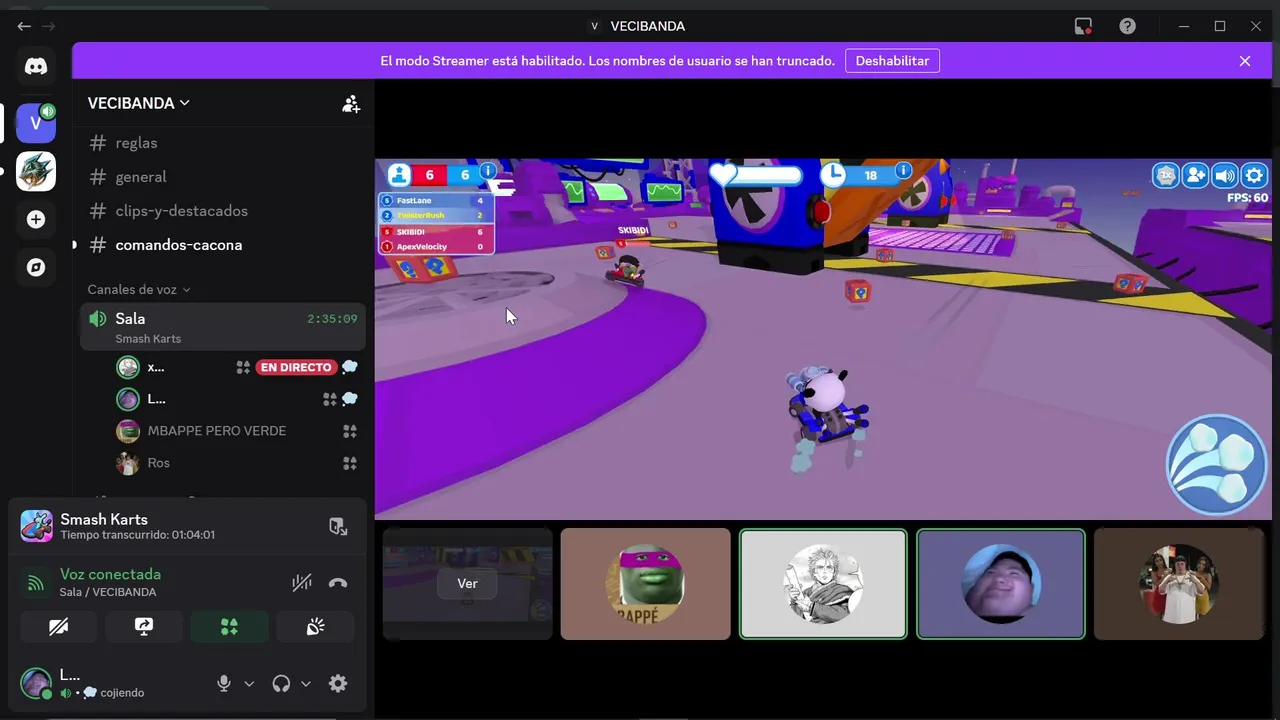Click game settings gear in Smash Karts
This screenshot has width=1280, height=720.
1254,176
